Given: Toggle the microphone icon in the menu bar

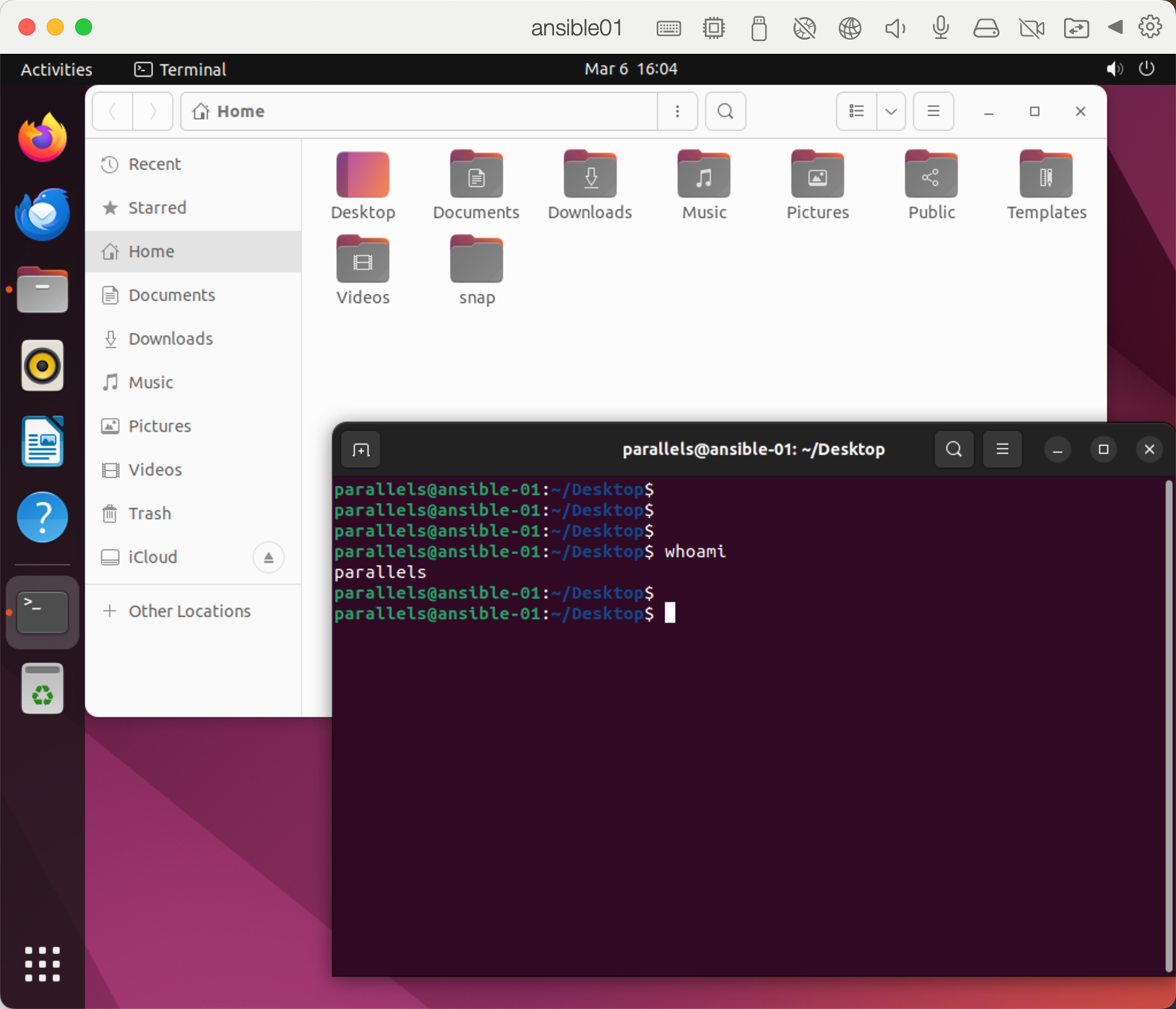Looking at the screenshot, I should (939, 28).
